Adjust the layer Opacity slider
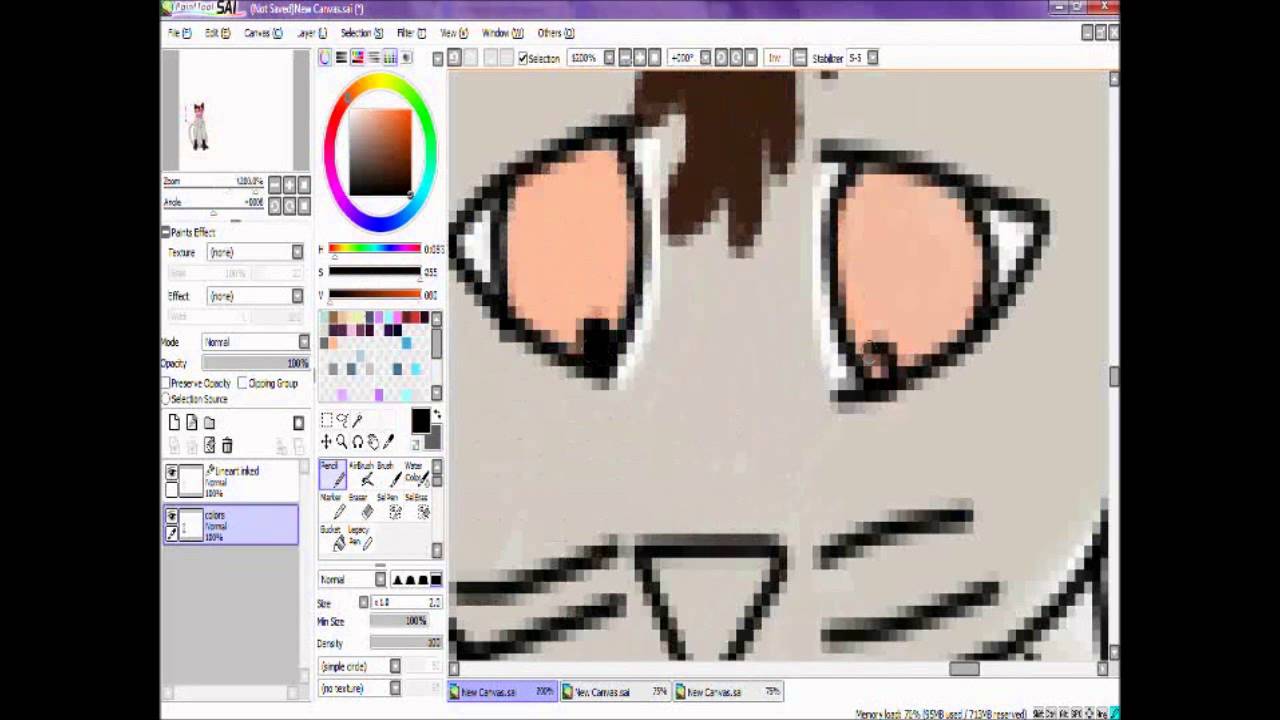Image resolution: width=1280 pixels, height=720 pixels. [x=256, y=363]
